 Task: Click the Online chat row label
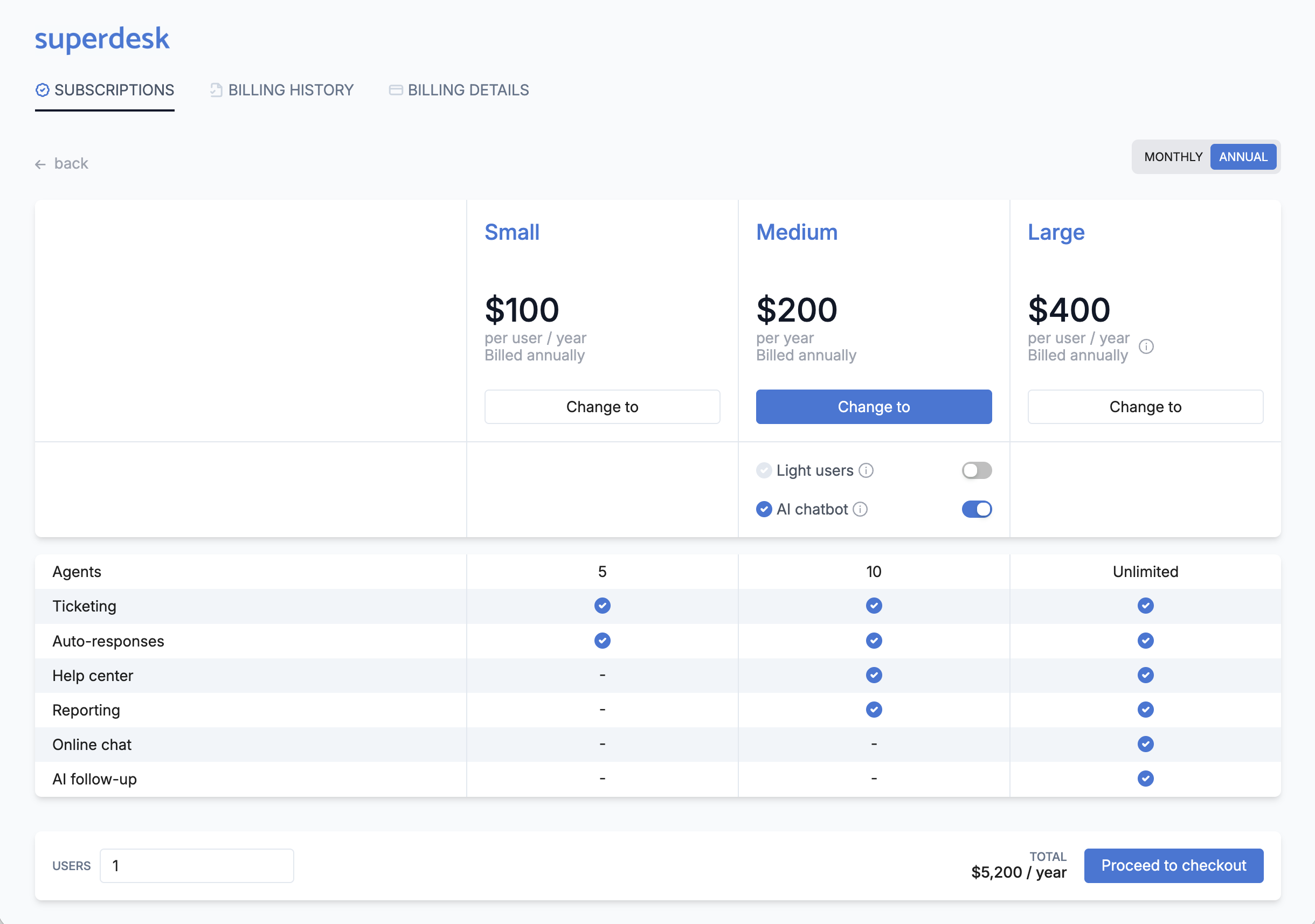point(92,745)
